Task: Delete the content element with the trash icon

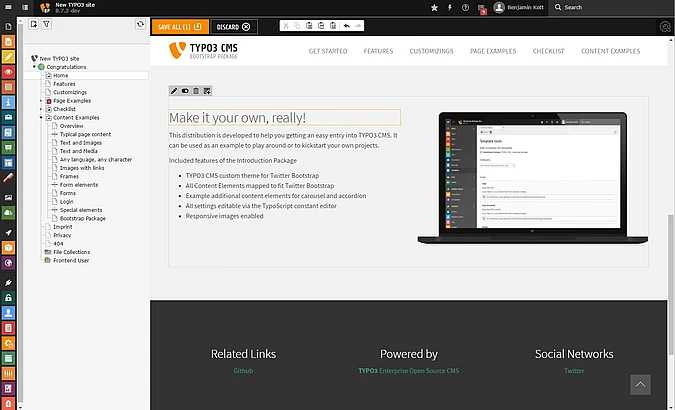Action: [196, 91]
